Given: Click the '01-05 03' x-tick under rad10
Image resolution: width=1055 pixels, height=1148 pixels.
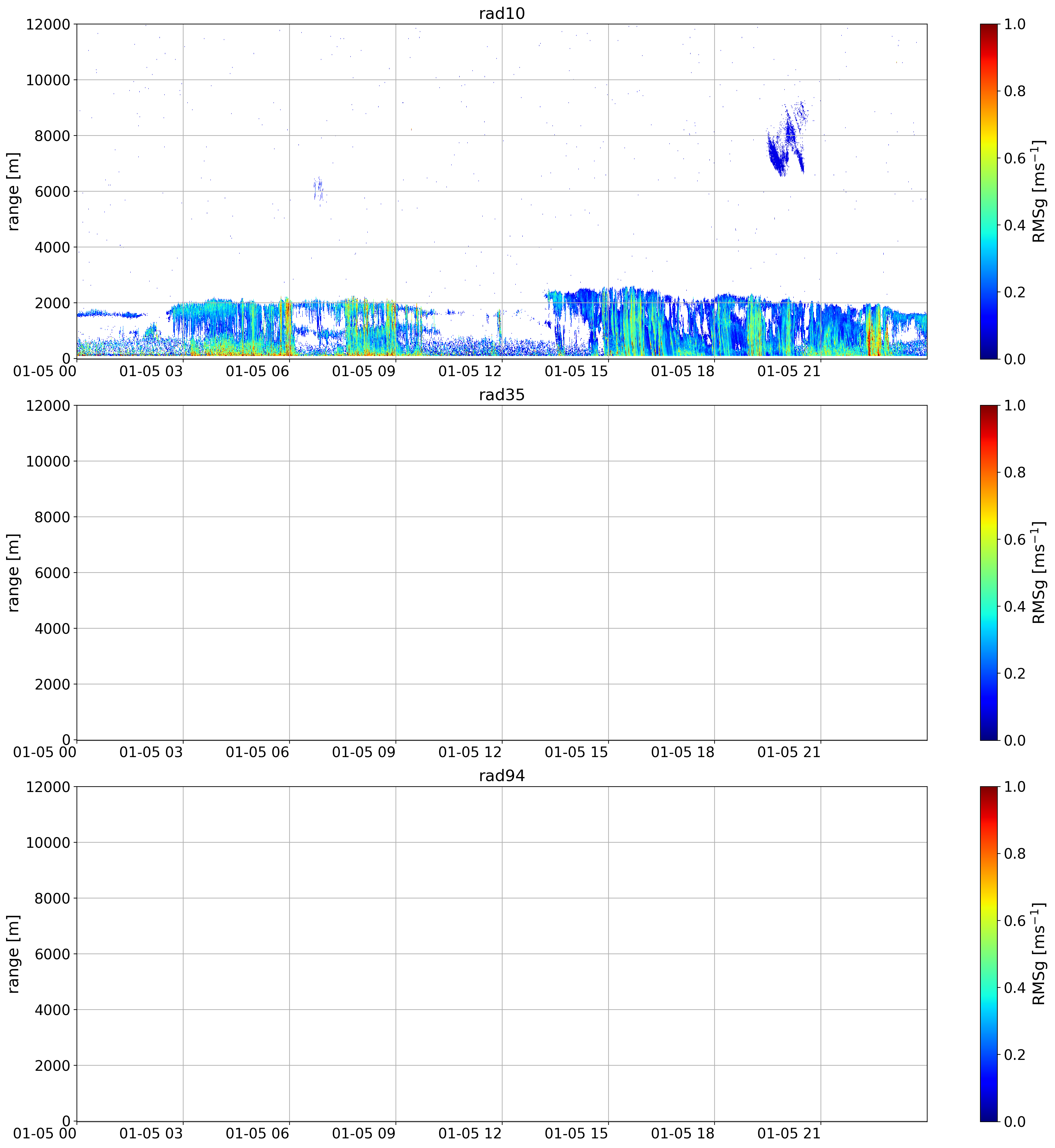Looking at the screenshot, I should click(151, 371).
